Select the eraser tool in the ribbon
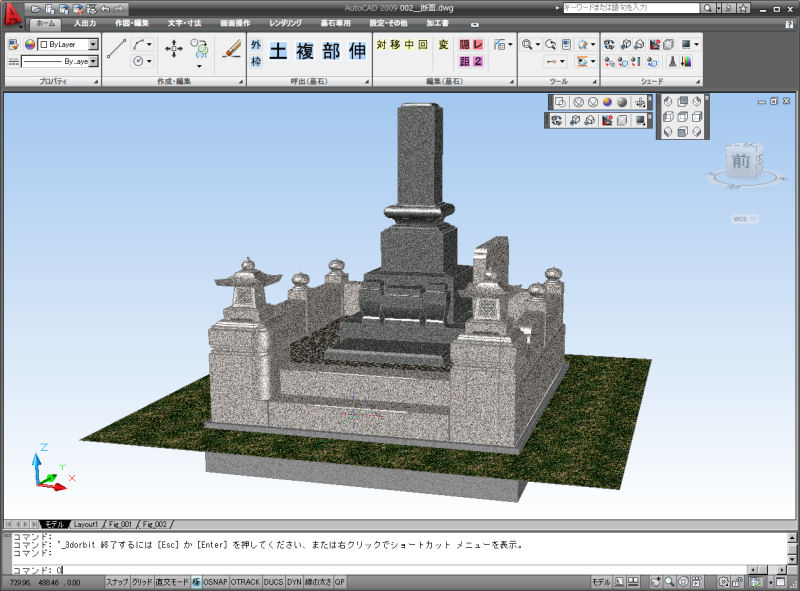 232,47
